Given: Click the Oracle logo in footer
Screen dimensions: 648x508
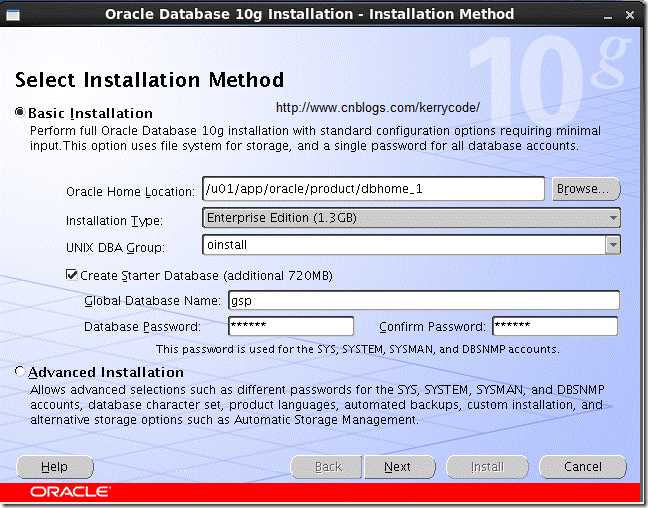Looking at the screenshot, I should (x=70, y=491).
